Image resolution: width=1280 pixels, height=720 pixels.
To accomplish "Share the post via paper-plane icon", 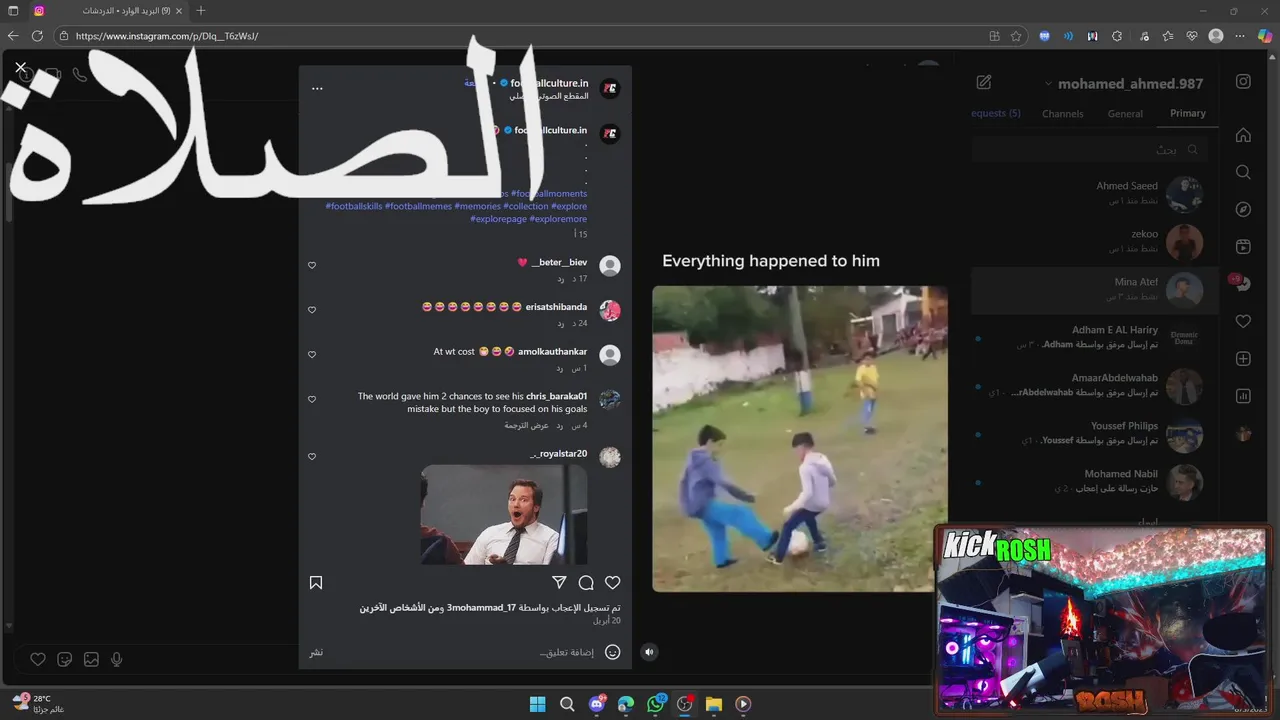I will click(x=559, y=582).
